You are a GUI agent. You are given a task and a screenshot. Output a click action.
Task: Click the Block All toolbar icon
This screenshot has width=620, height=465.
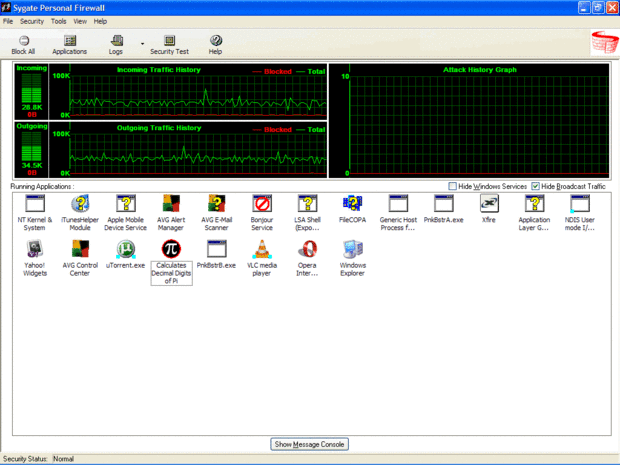(24, 41)
